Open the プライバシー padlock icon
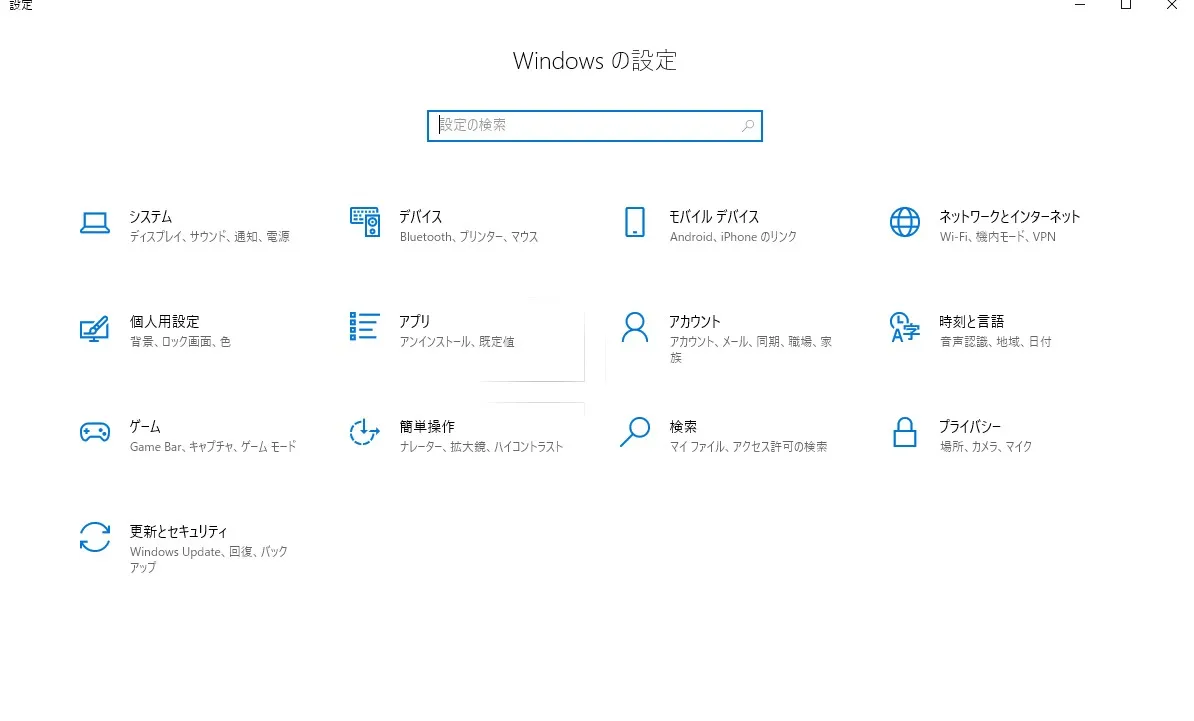 (905, 432)
